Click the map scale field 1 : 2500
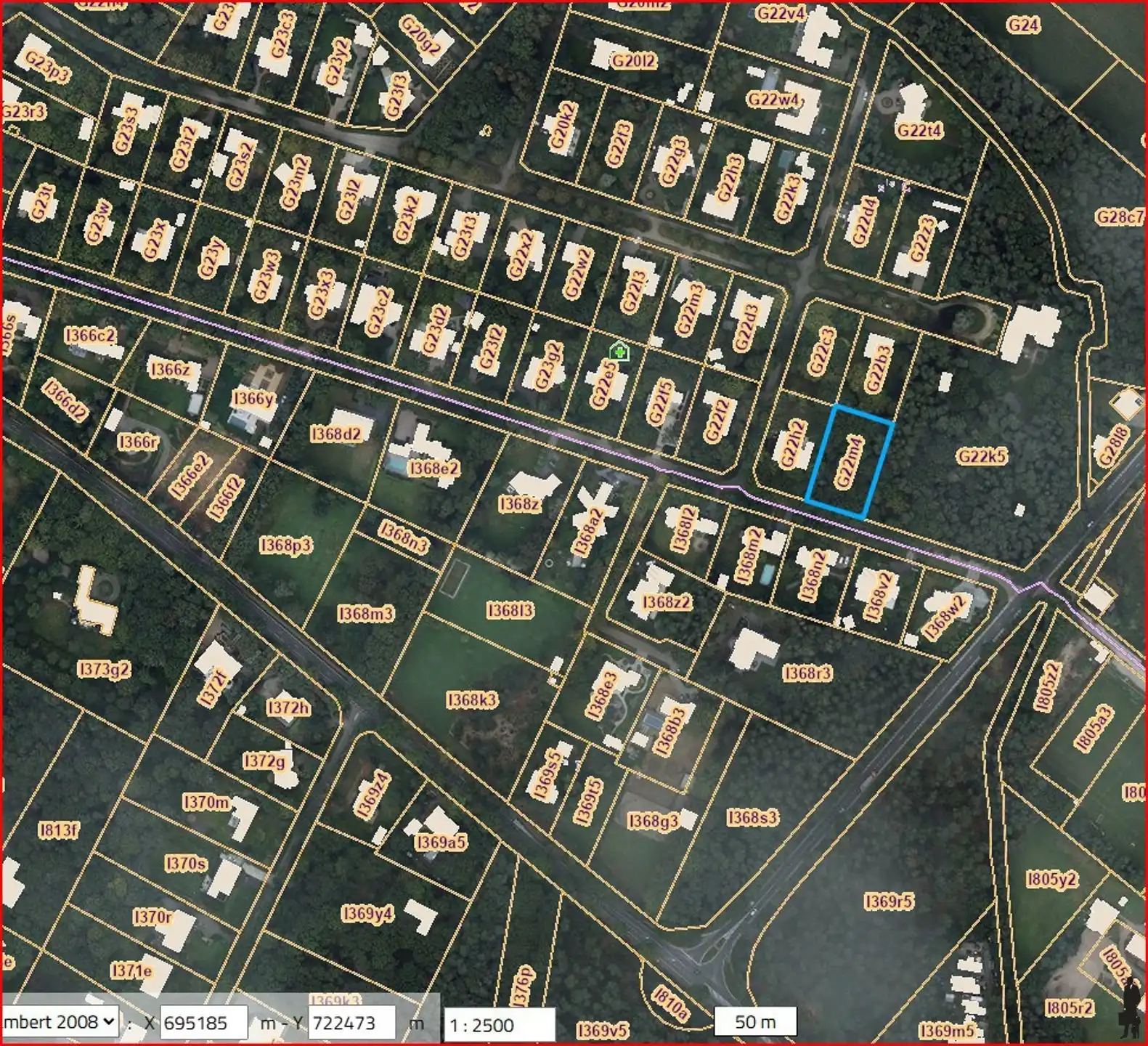This screenshot has width=1148, height=1046. coord(499,1025)
